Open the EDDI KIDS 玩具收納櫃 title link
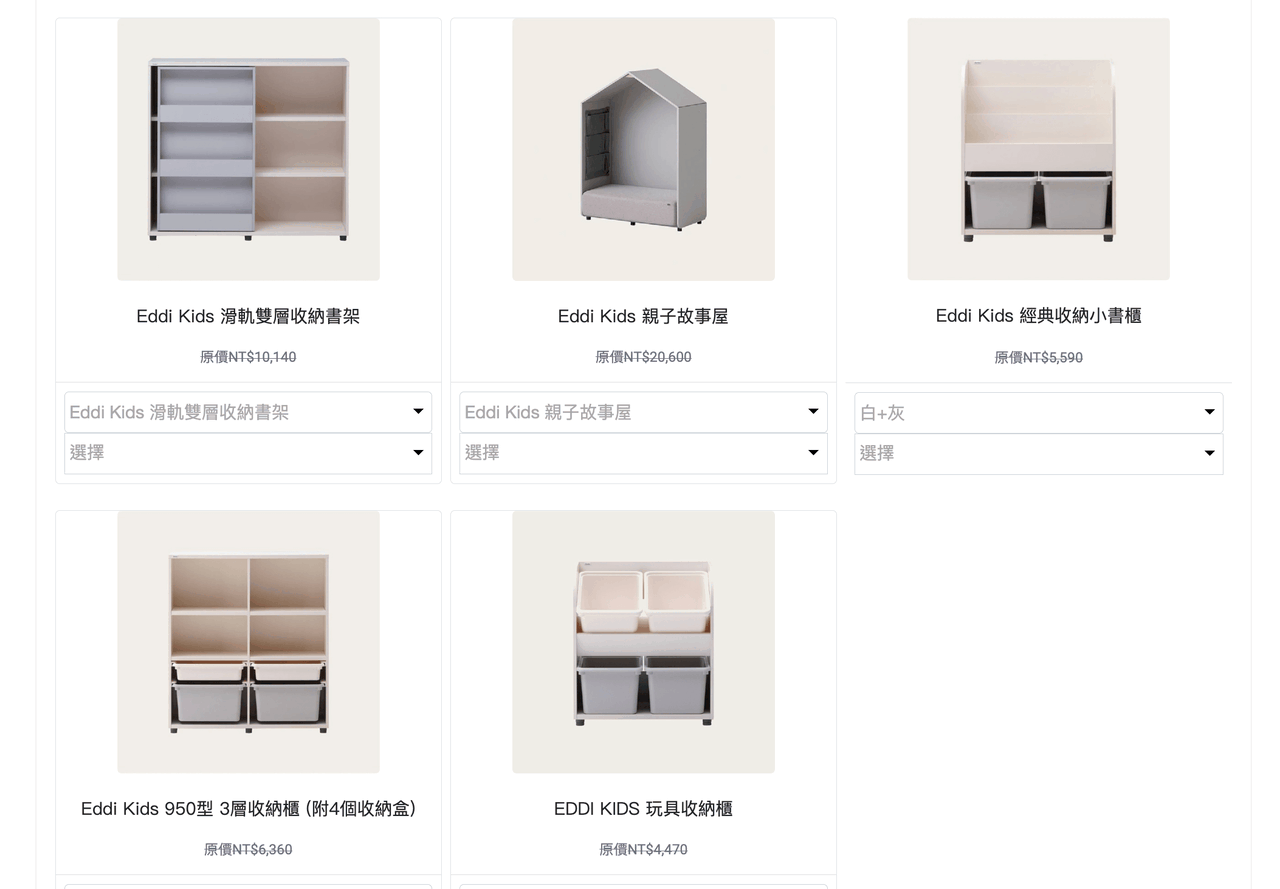 [x=643, y=809]
